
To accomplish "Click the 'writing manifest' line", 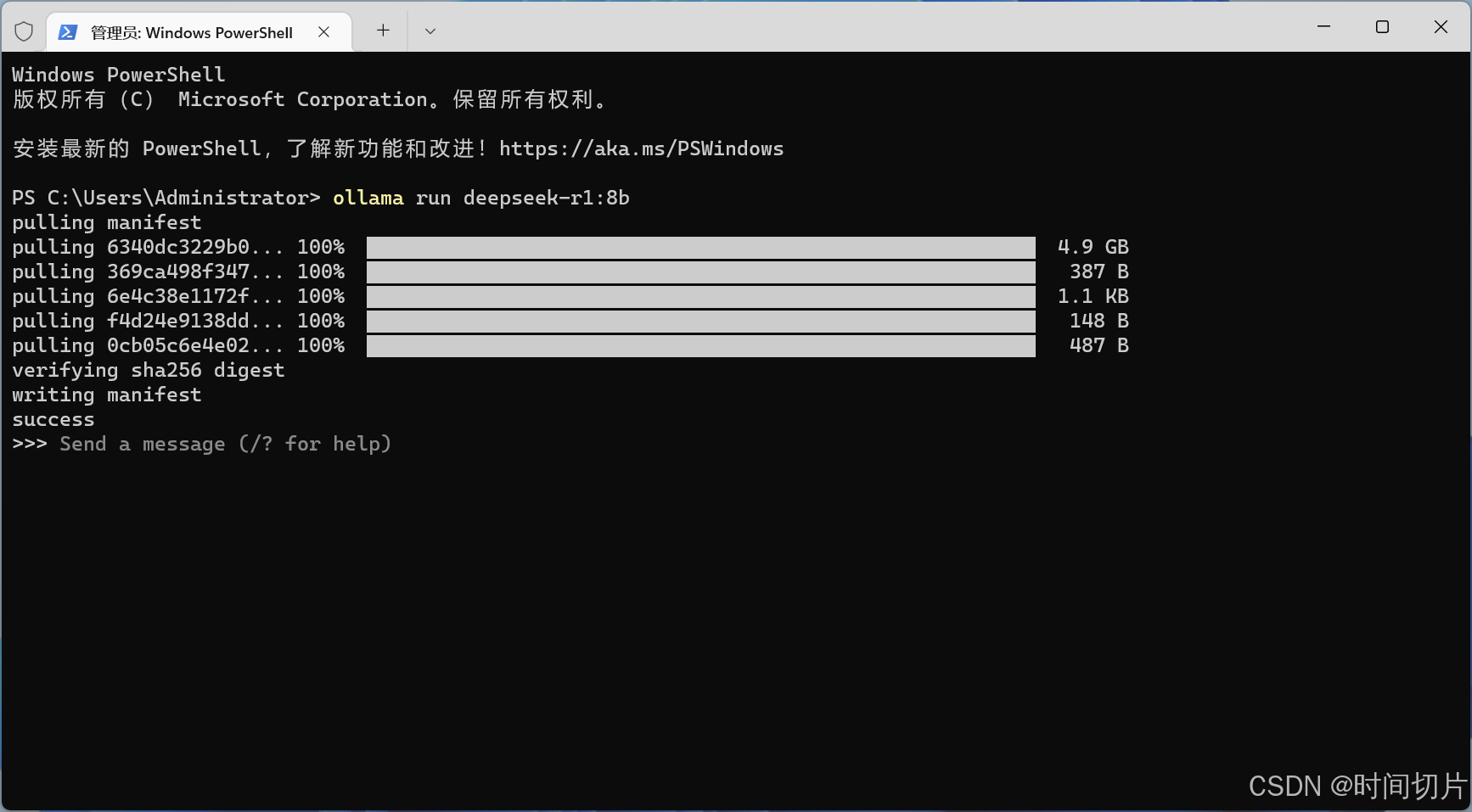I will click(107, 395).
